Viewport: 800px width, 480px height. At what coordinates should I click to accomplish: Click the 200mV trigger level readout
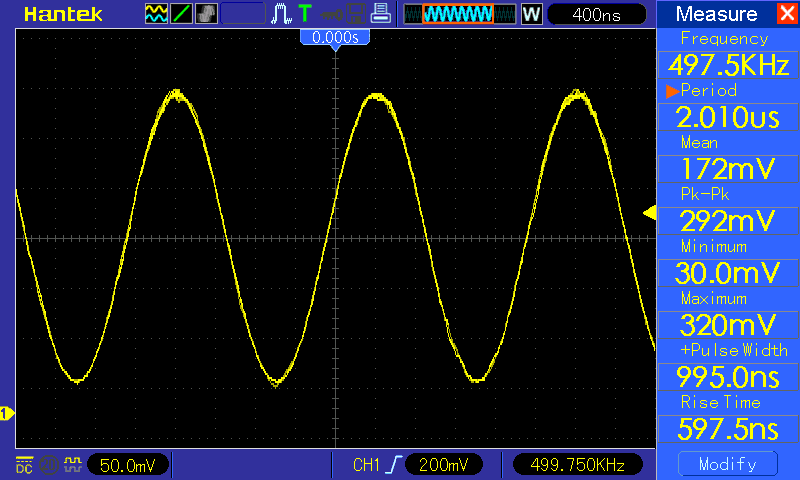coord(443,465)
